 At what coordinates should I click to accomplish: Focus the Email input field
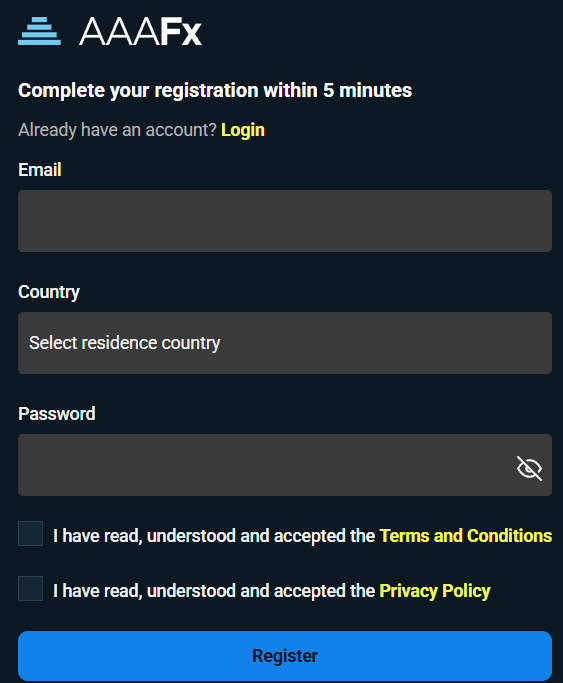285,221
